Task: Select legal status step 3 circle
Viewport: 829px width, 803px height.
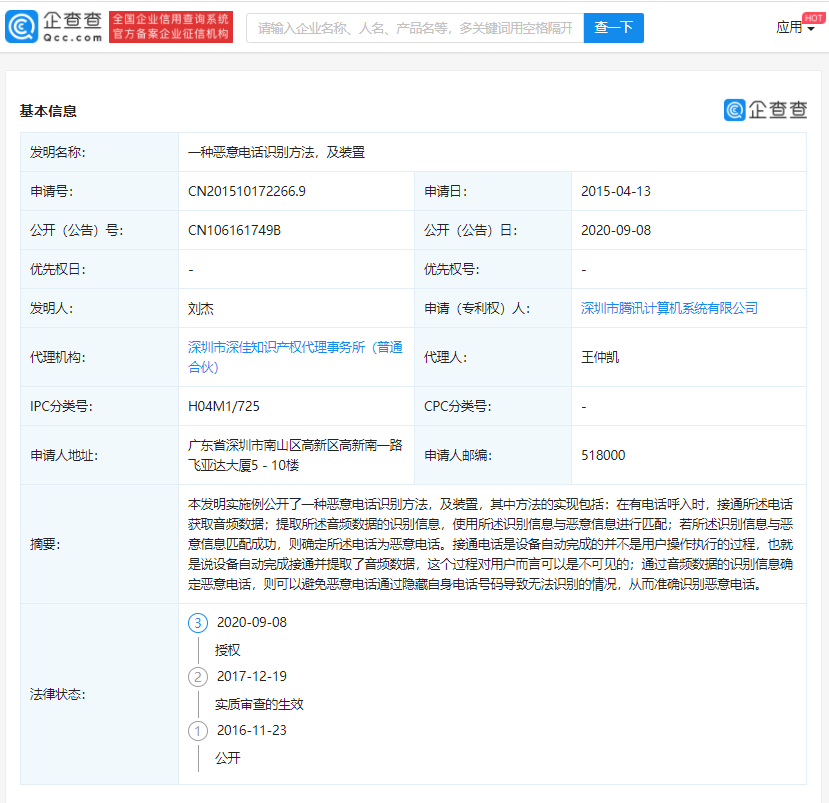Action: [x=198, y=623]
